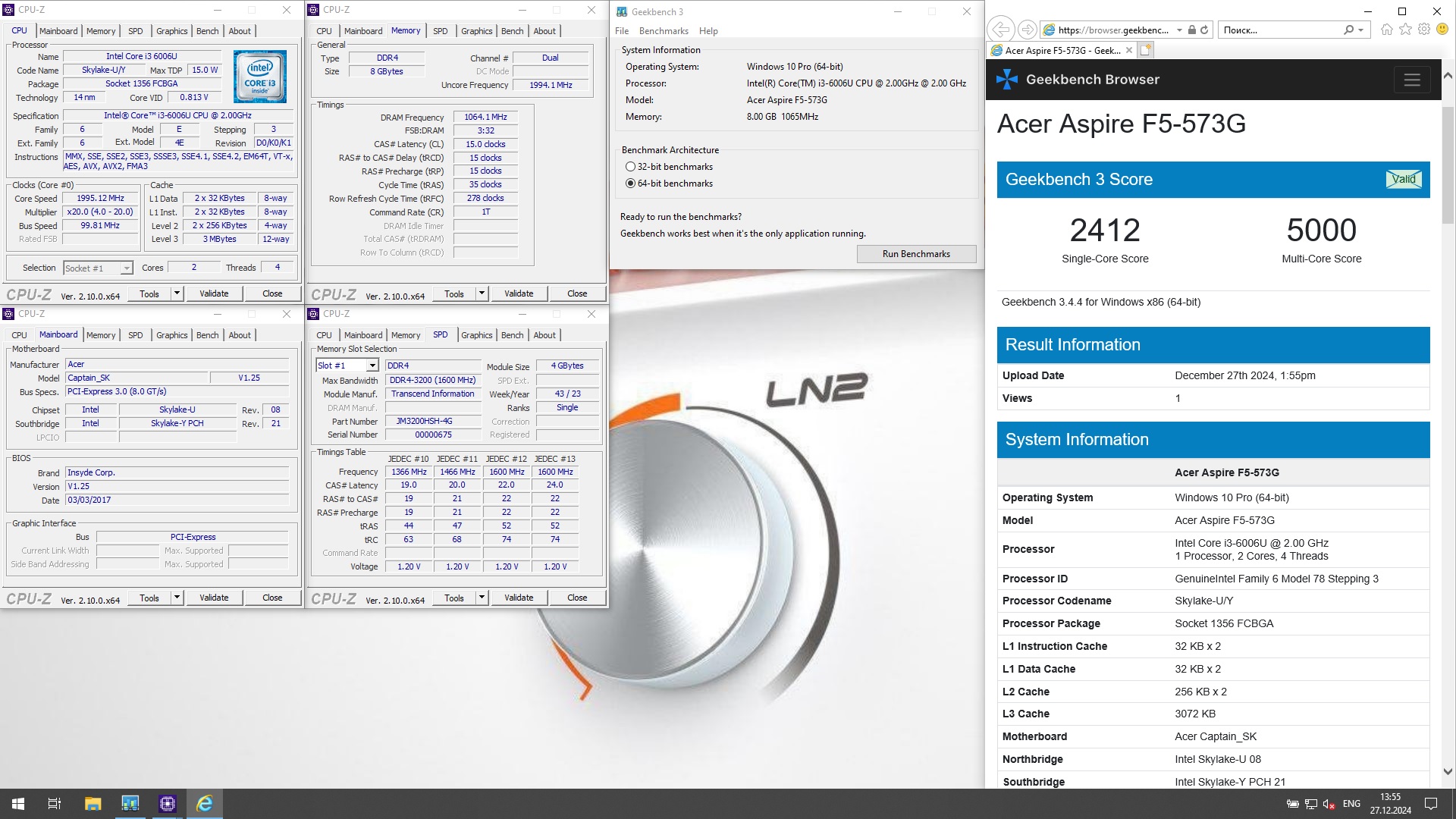Click the taskbar clock showing 13:55
Image resolution: width=1456 pixels, height=819 pixels.
pyautogui.click(x=1390, y=804)
